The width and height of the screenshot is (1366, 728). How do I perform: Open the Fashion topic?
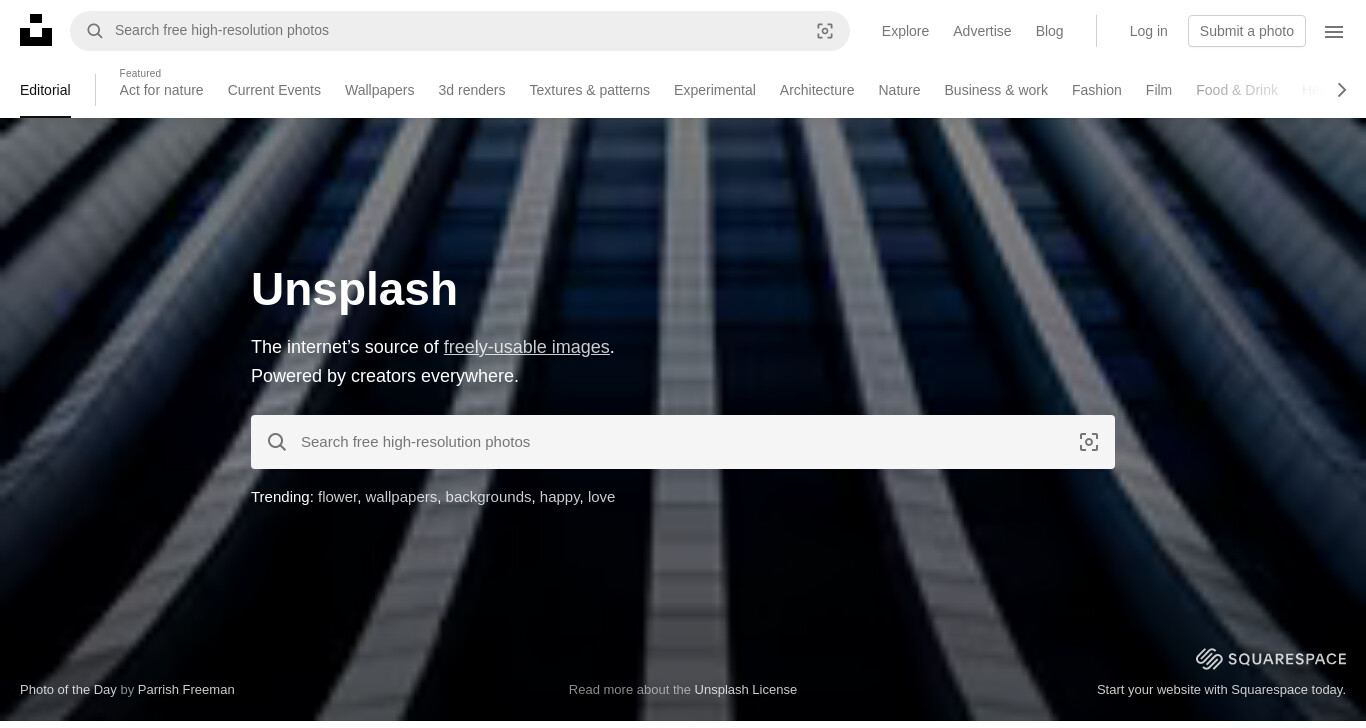(x=1096, y=90)
